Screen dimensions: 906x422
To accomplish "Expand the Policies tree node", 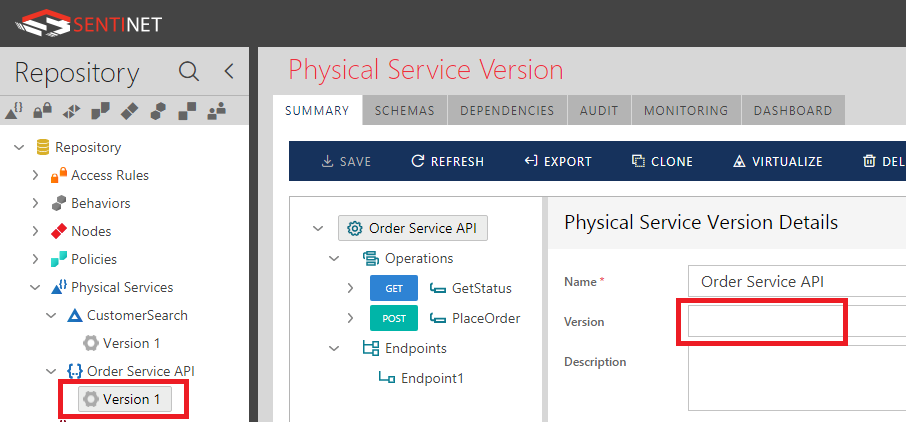I will click(x=35, y=259).
